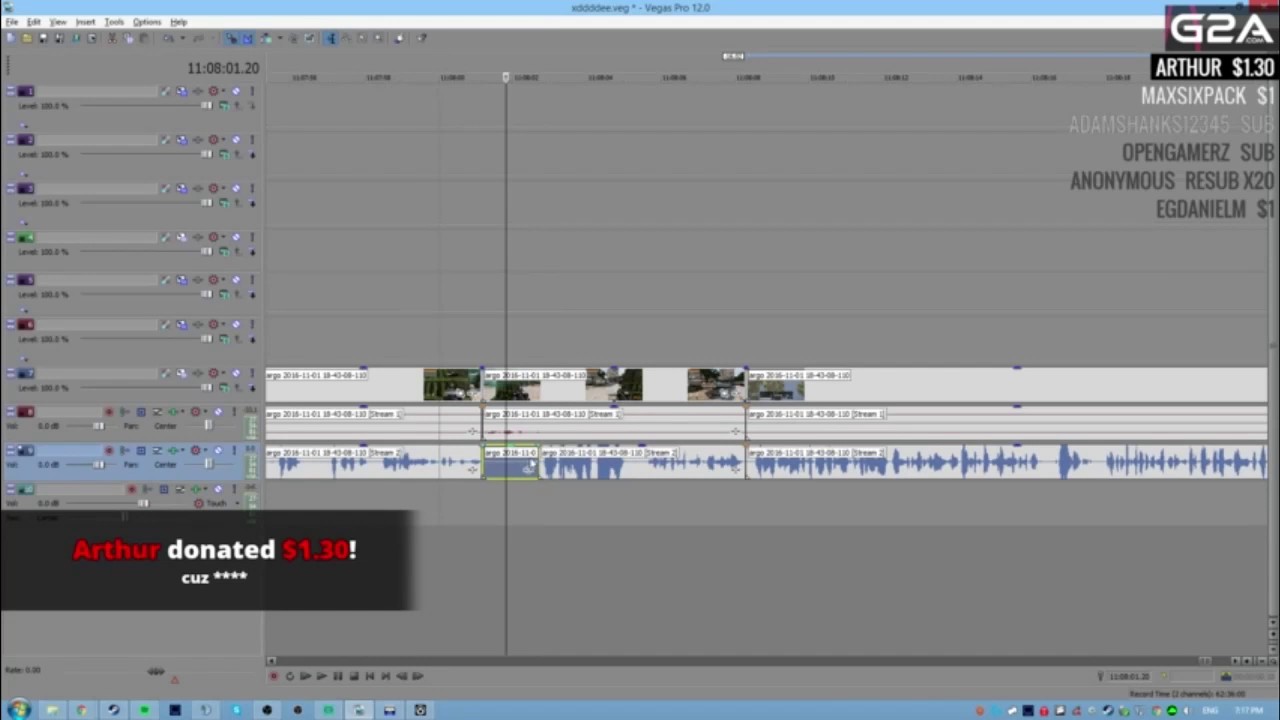The image size is (1280, 720).
Task: Open automation settings dropdown on video track 1
Action: click(x=223, y=91)
